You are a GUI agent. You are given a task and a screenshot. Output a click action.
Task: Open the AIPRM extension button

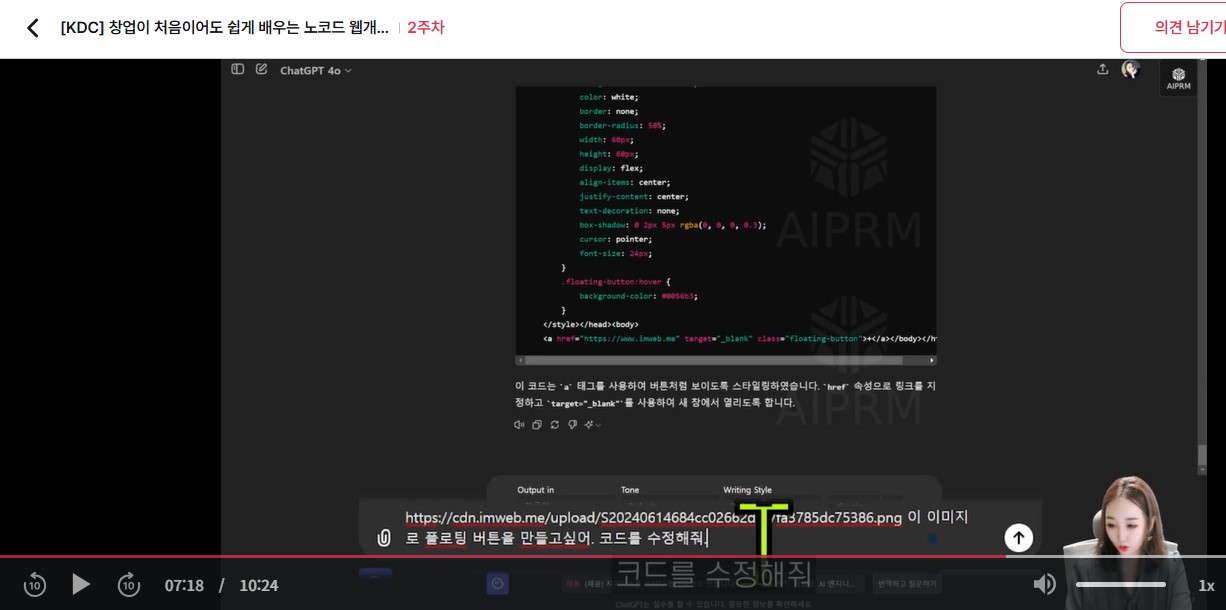click(x=1179, y=78)
